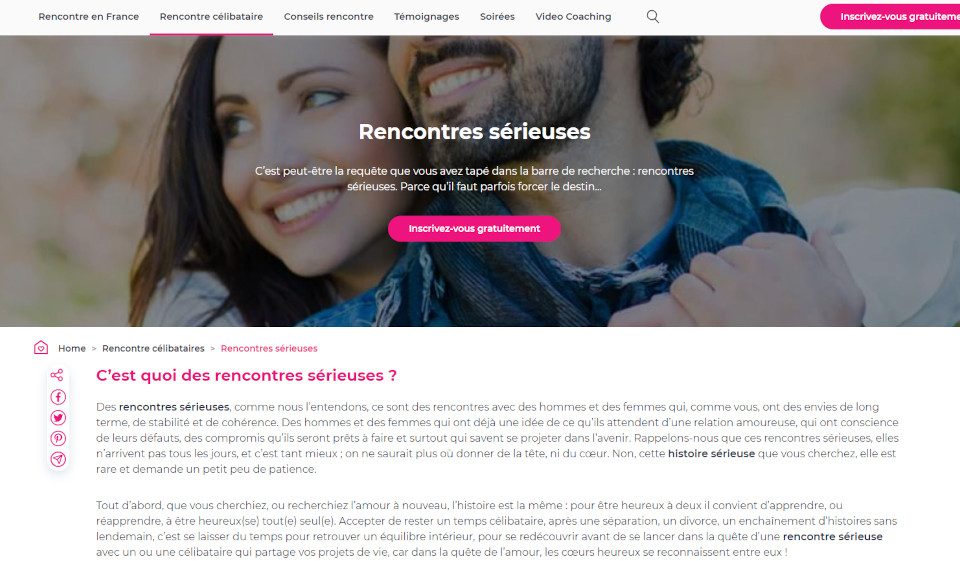This screenshot has height=561, width=960.
Task: Click the Rencontres sérieuses hero title
Action: [x=474, y=132]
